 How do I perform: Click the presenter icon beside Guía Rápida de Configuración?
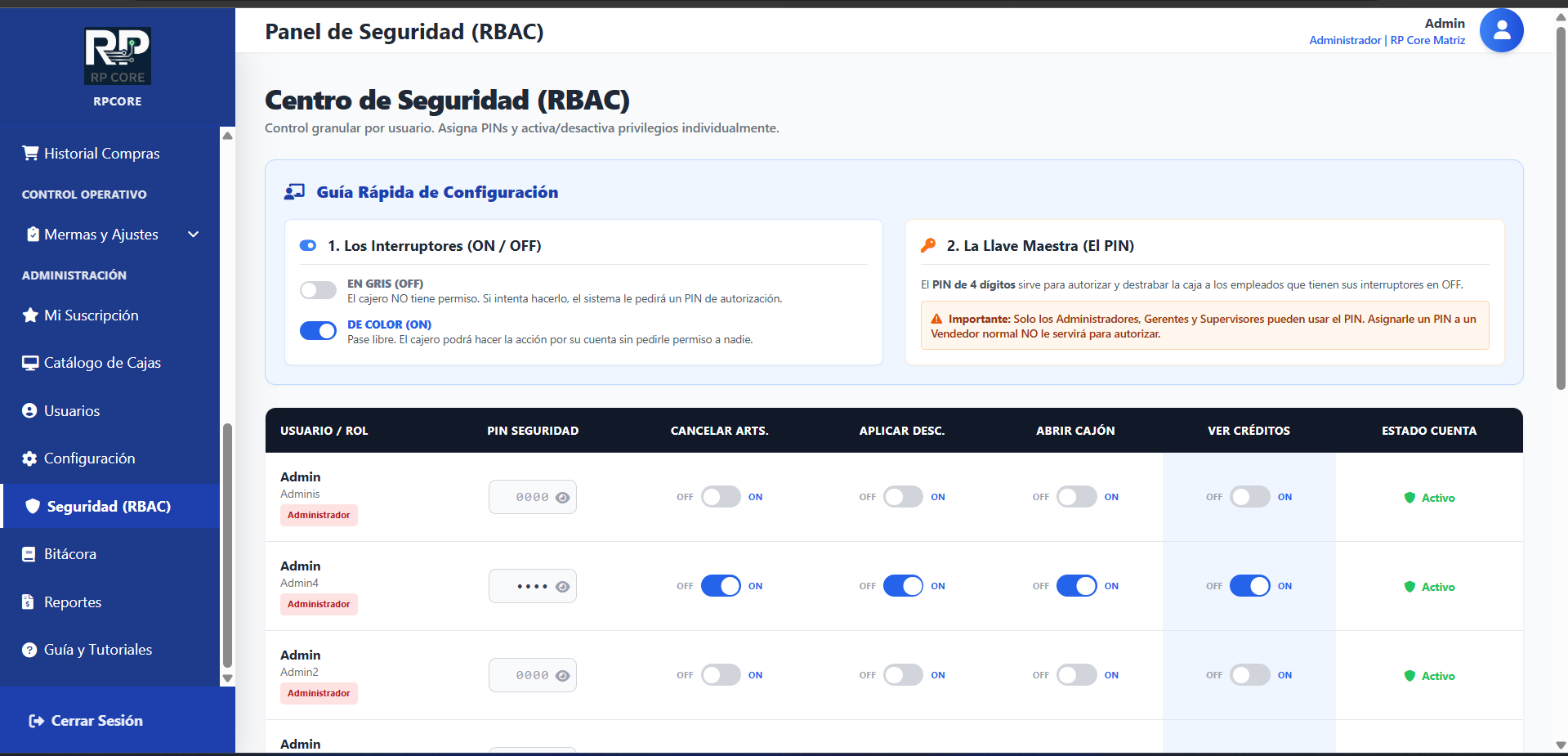click(x=294, y=192)
